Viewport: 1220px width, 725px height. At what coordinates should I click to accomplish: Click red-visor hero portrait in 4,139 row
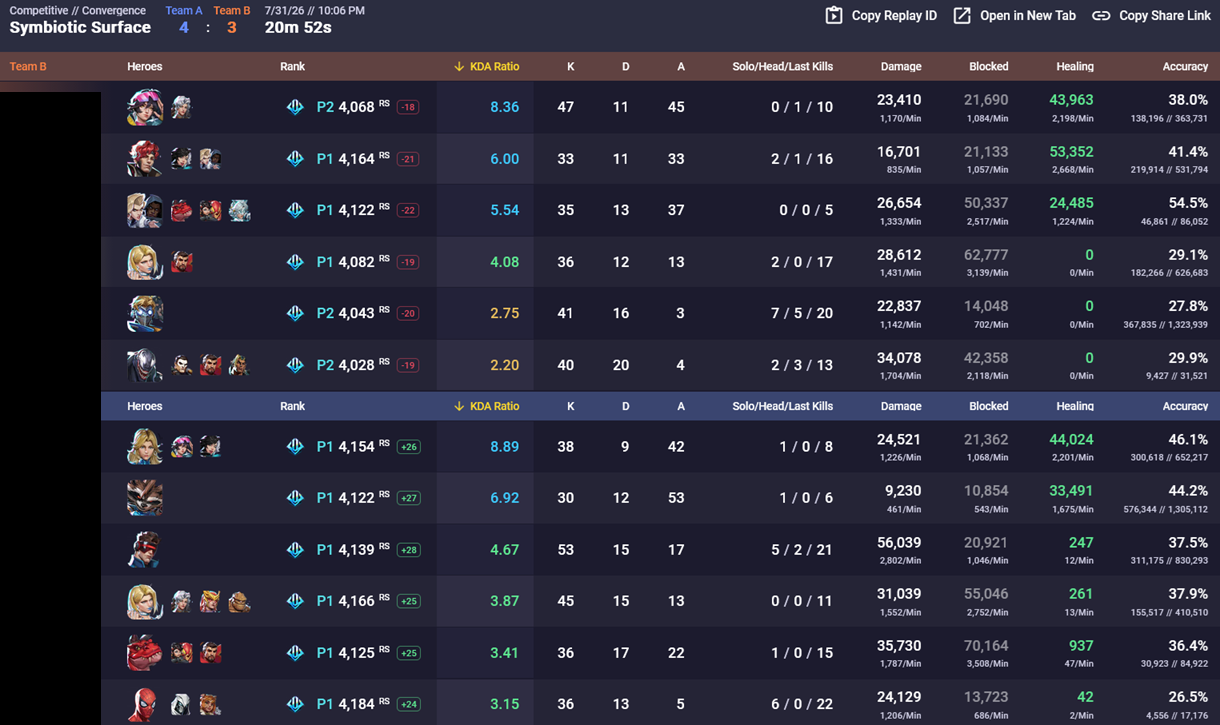click(x=145, y=549)
